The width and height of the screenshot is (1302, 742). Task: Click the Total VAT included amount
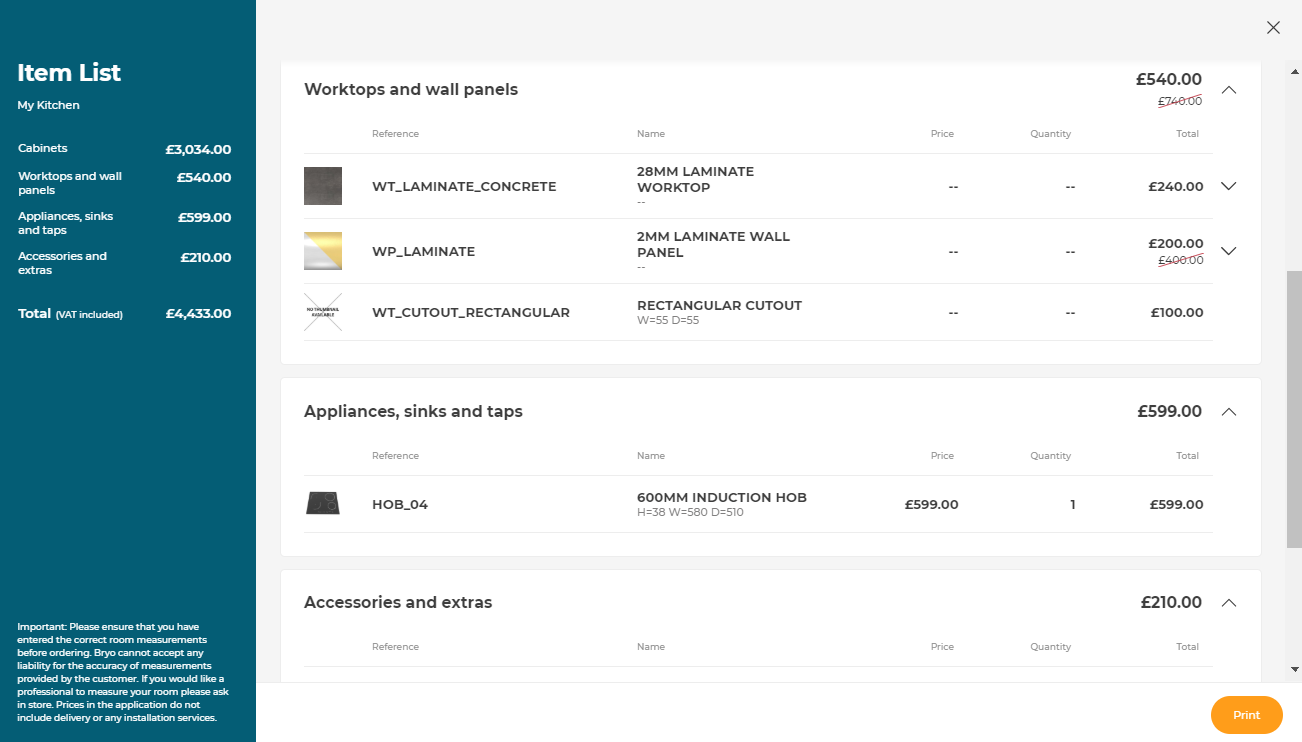pyautogui.click(x=198, y=314)
